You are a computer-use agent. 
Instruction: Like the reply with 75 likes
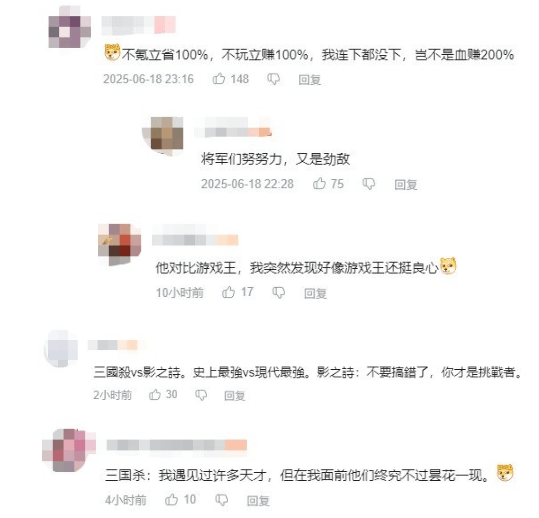point(319,184)
